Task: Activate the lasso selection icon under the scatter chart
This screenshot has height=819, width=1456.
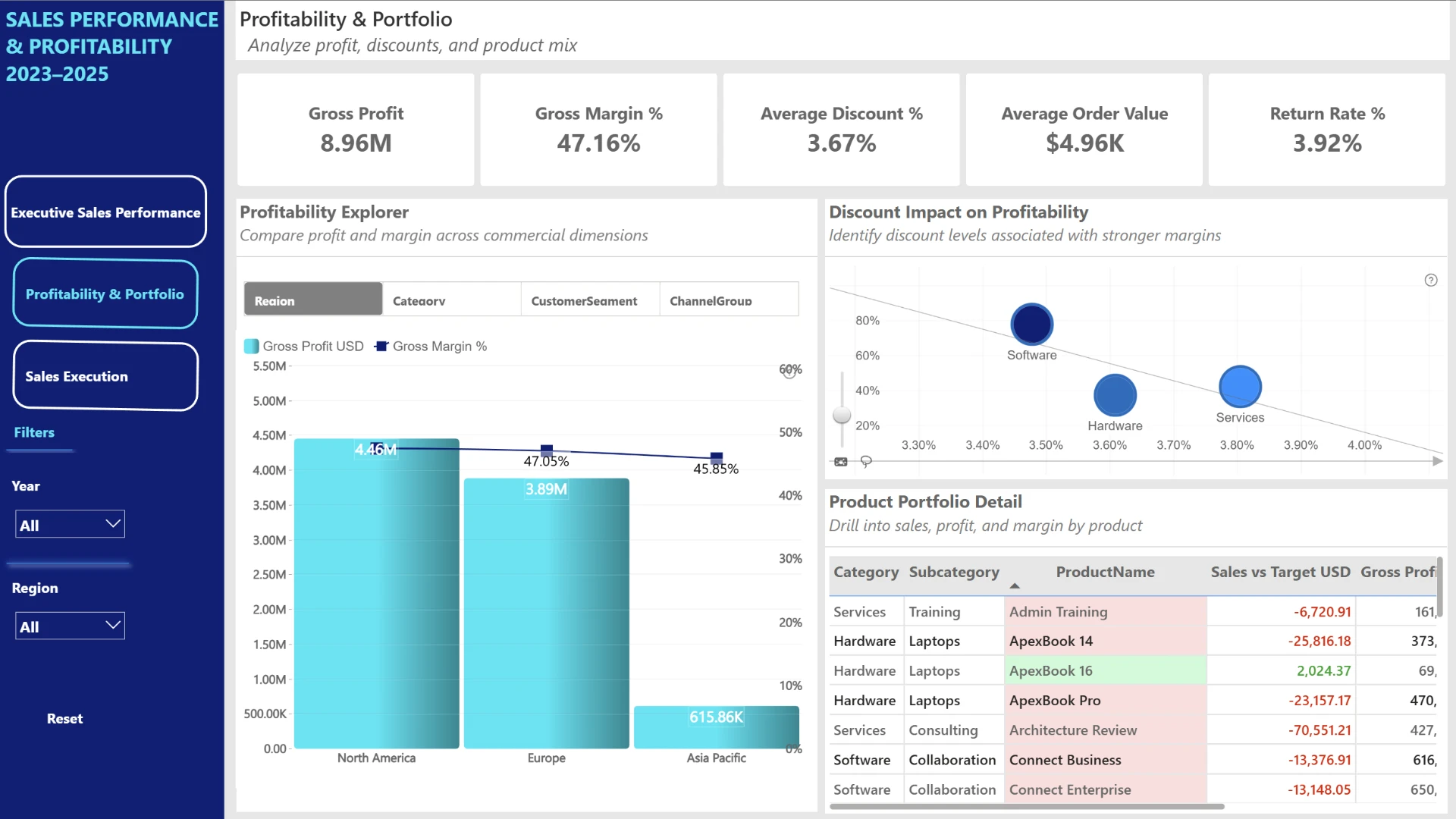Action: coord(866,461)
